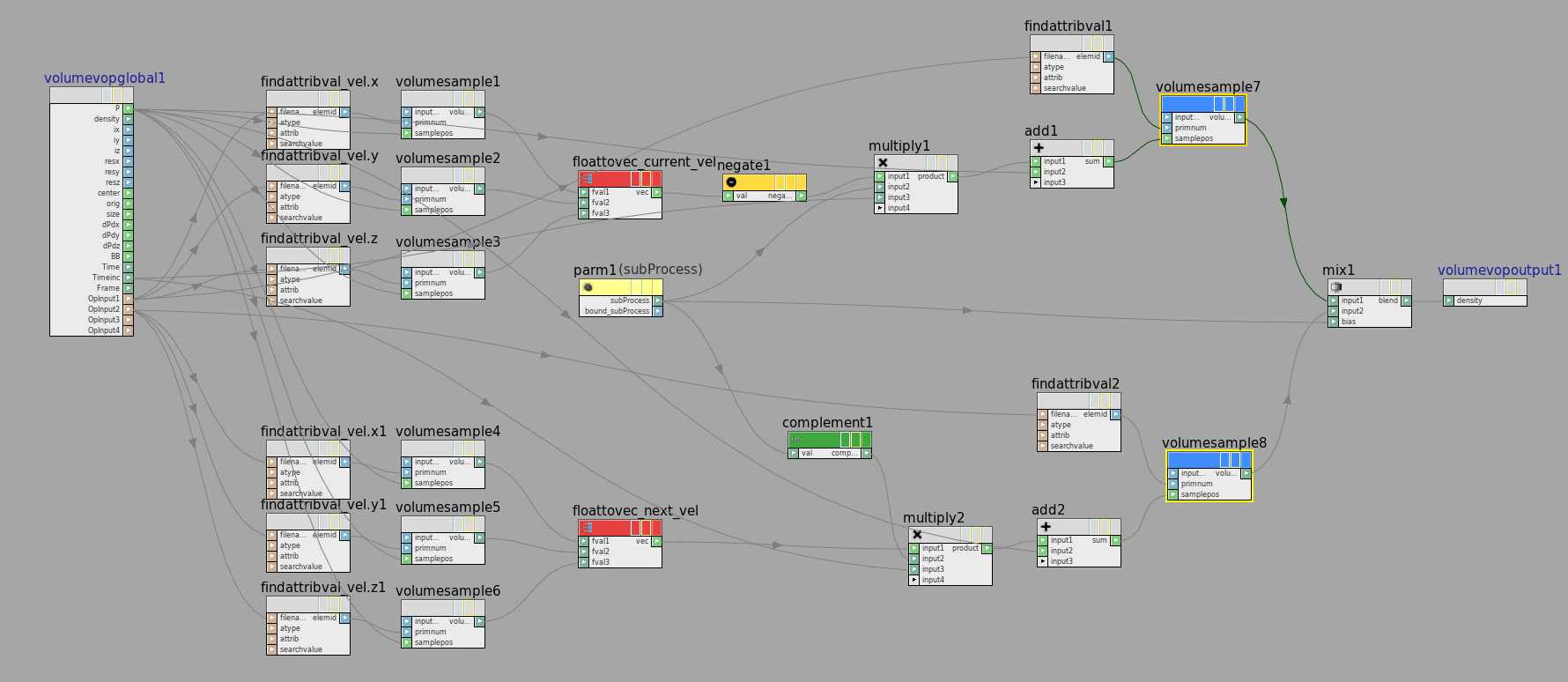Toggle the rightmost header flag on parm1

tap(658, 287)
